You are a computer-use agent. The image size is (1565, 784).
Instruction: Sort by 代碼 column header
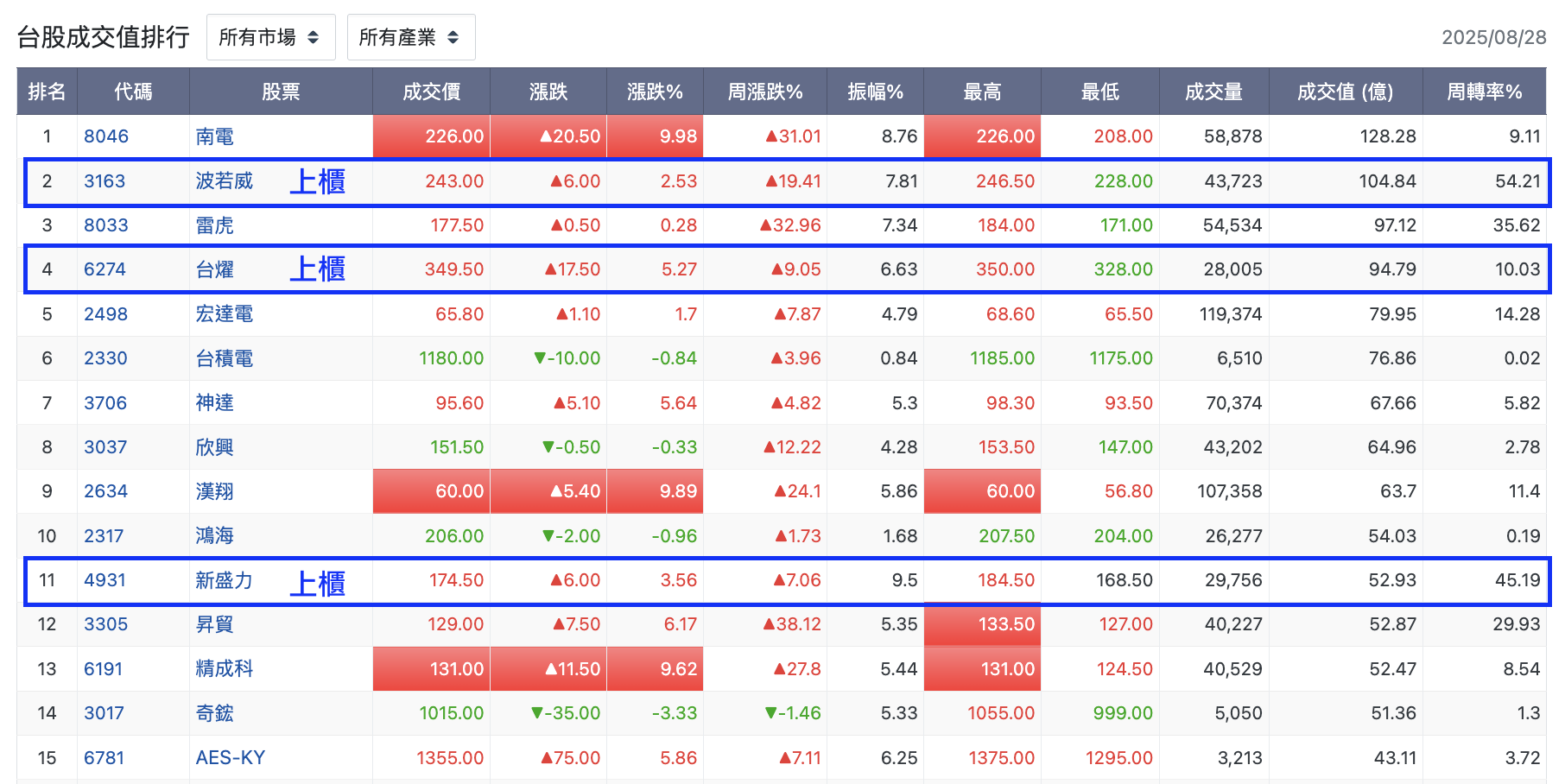(133, 92)
